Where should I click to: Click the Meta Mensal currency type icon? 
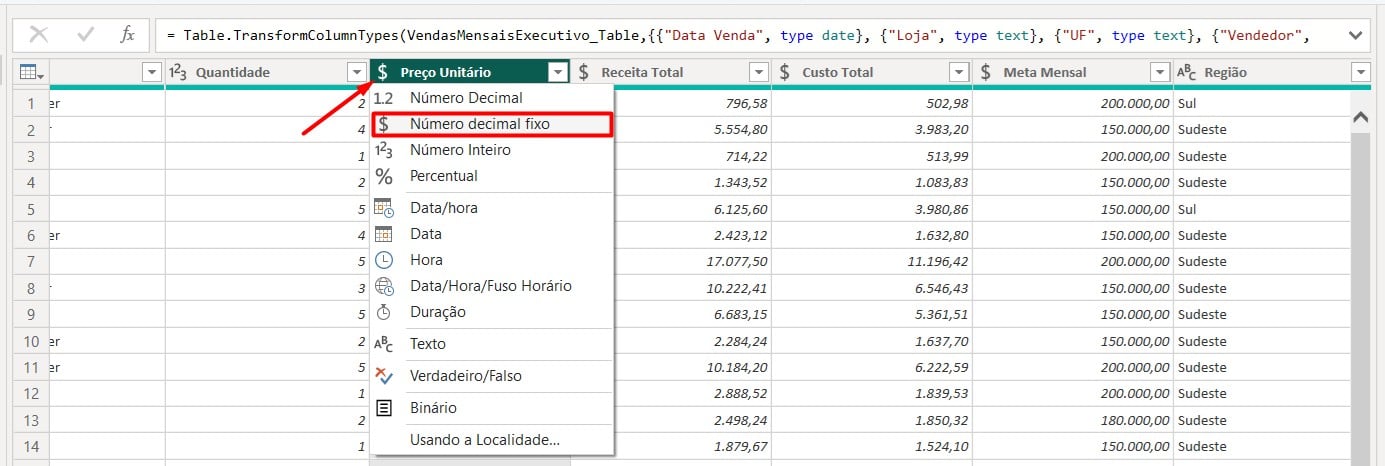click(x=986, y=72)
